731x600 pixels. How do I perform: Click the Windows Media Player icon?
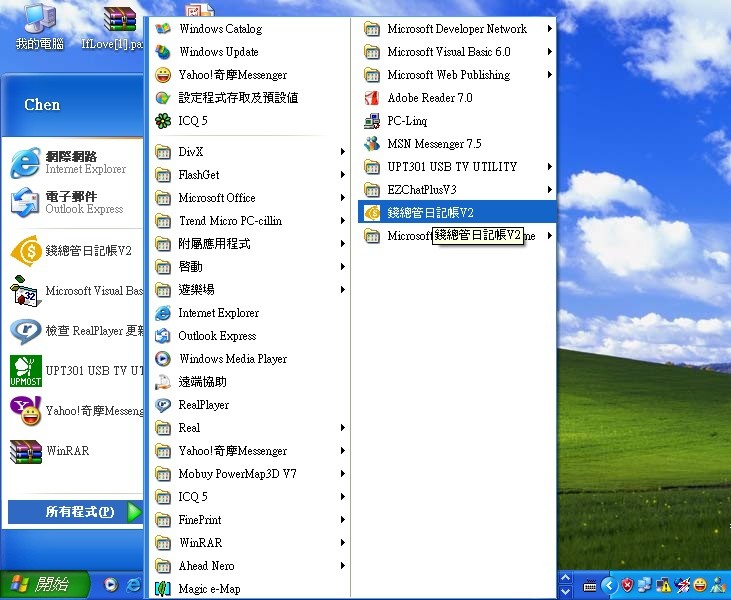pyautogui.click(x=163, y=359)
